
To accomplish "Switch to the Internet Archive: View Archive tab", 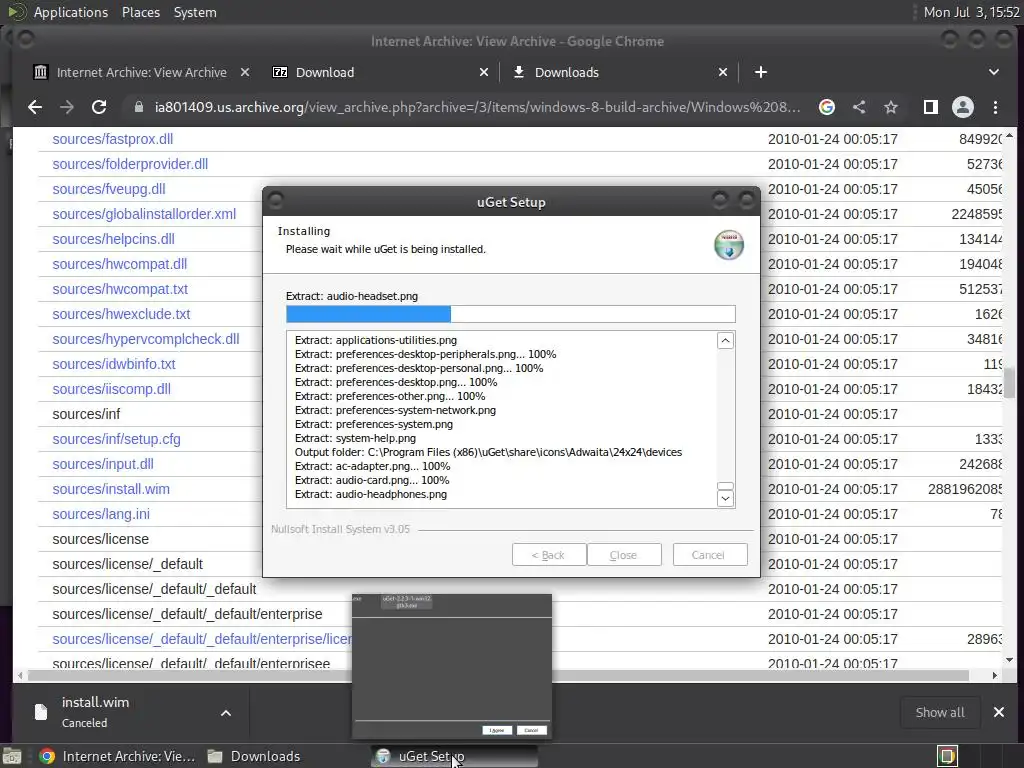I will pyautogui.click(x=141, y=72).
